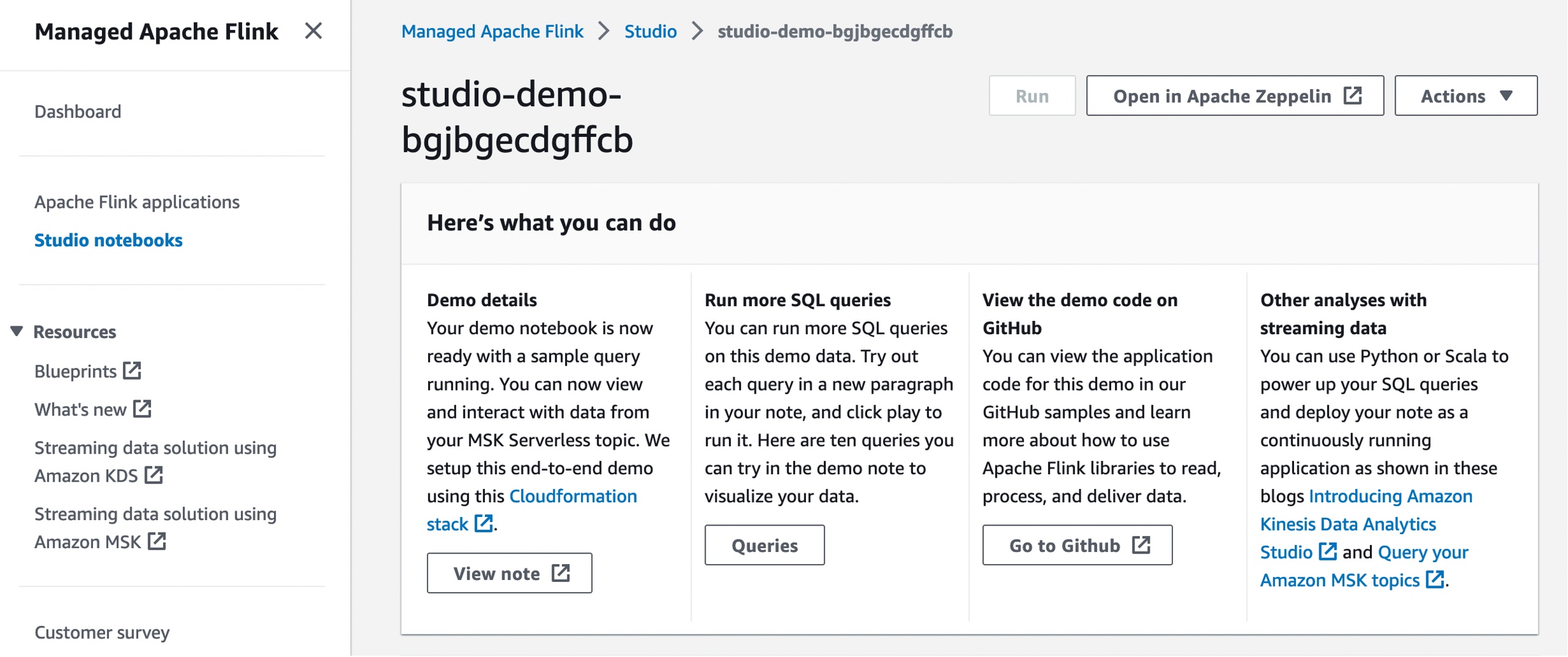1568x657 pixels.
Task: Go to Apache Flink applications
Action: 137,202
